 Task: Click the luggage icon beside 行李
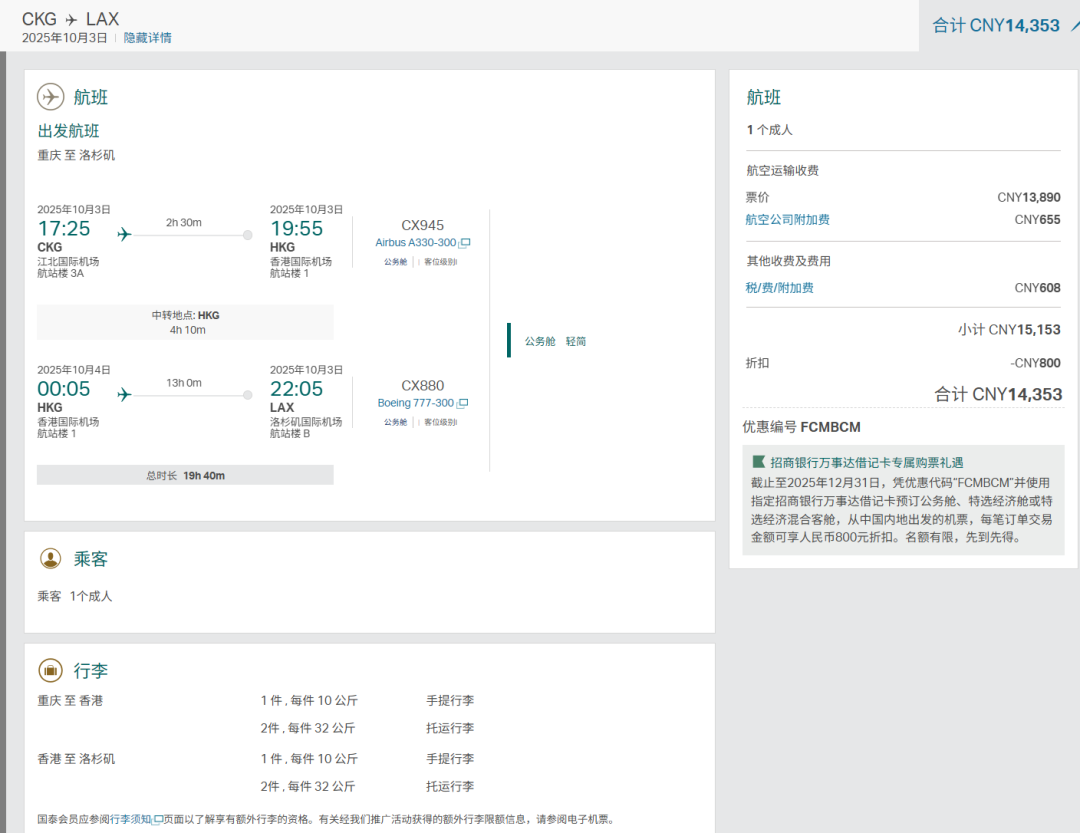click(x=50, y=670)
